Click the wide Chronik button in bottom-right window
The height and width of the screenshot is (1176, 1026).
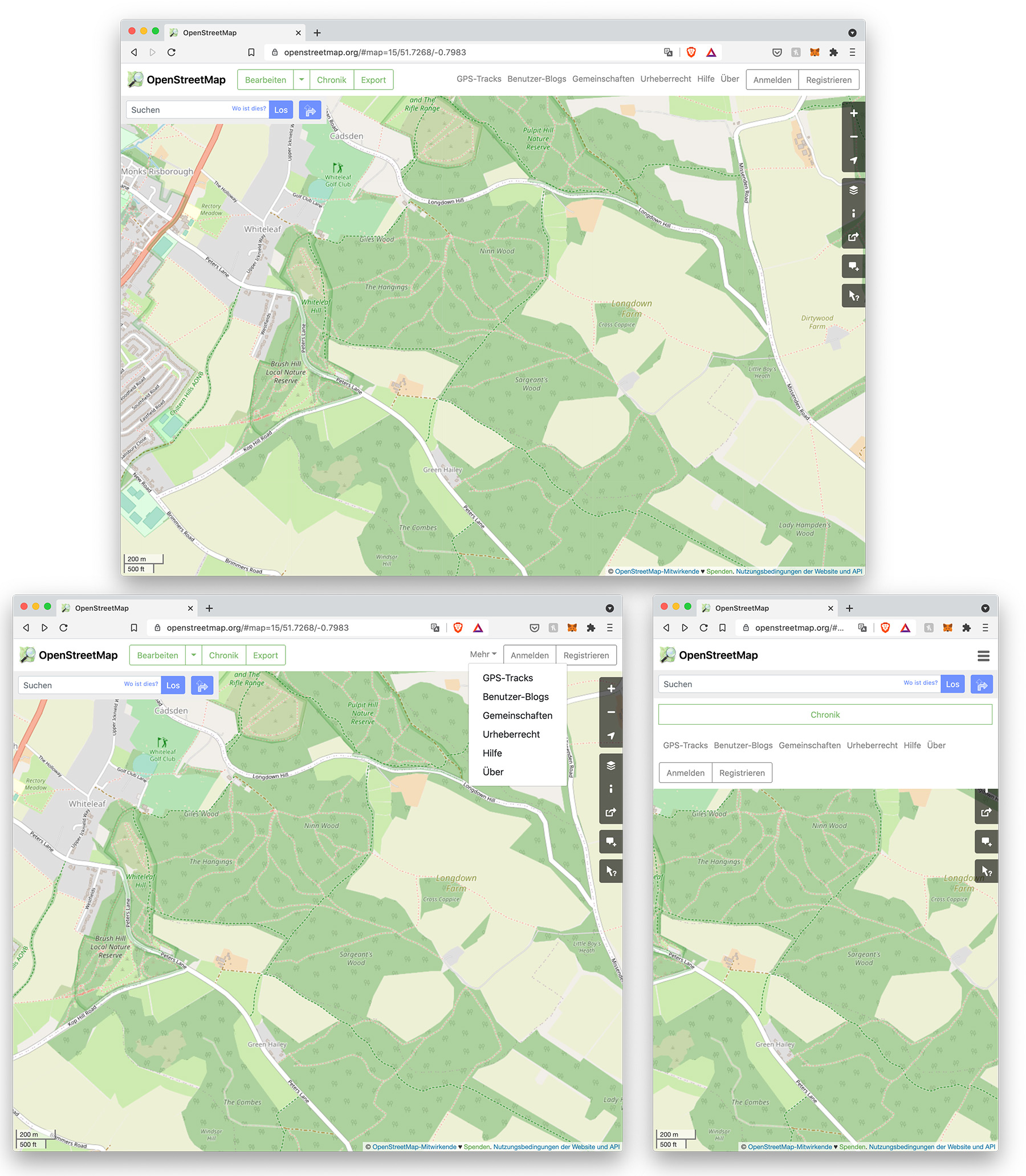(x=825, y=714)
